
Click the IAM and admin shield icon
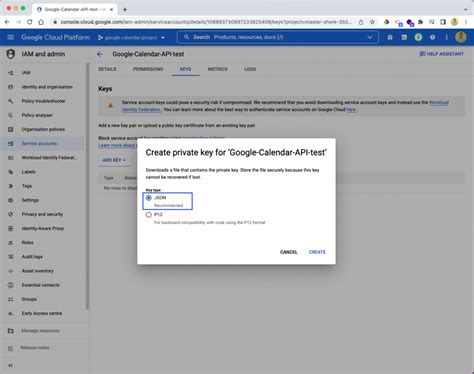point(11,54)
